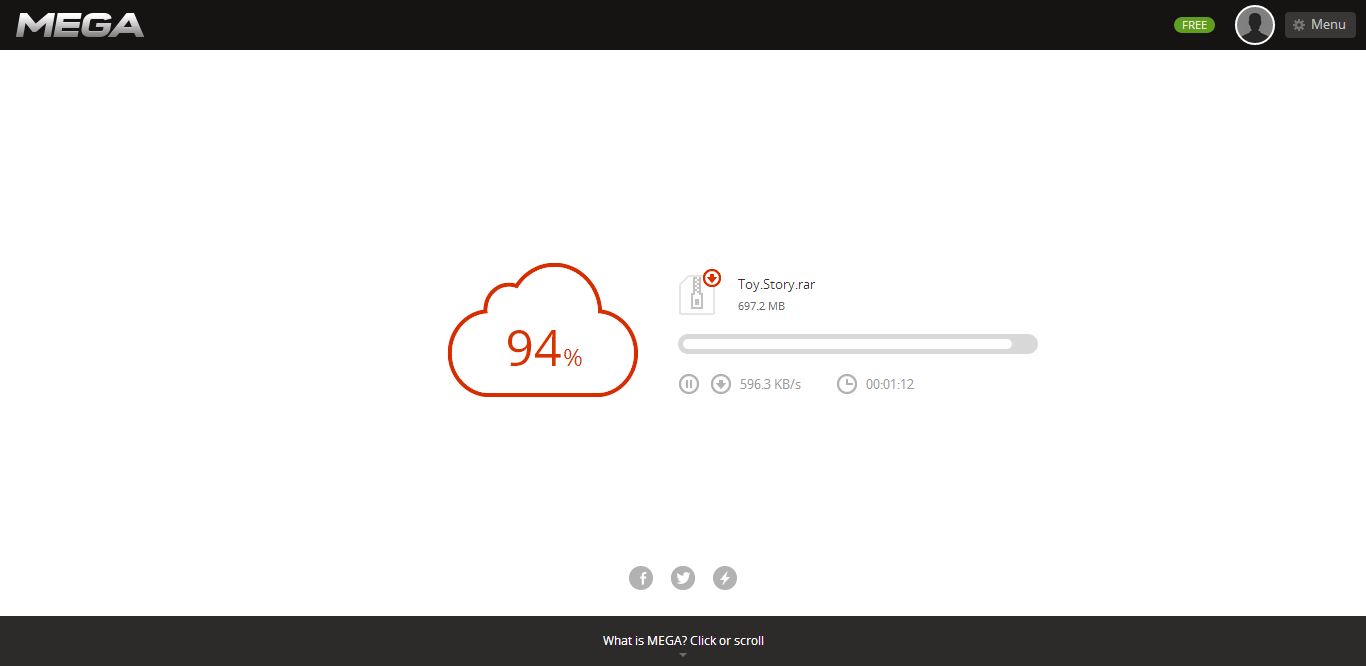Click the small down arrow in footer

[683, 655]
